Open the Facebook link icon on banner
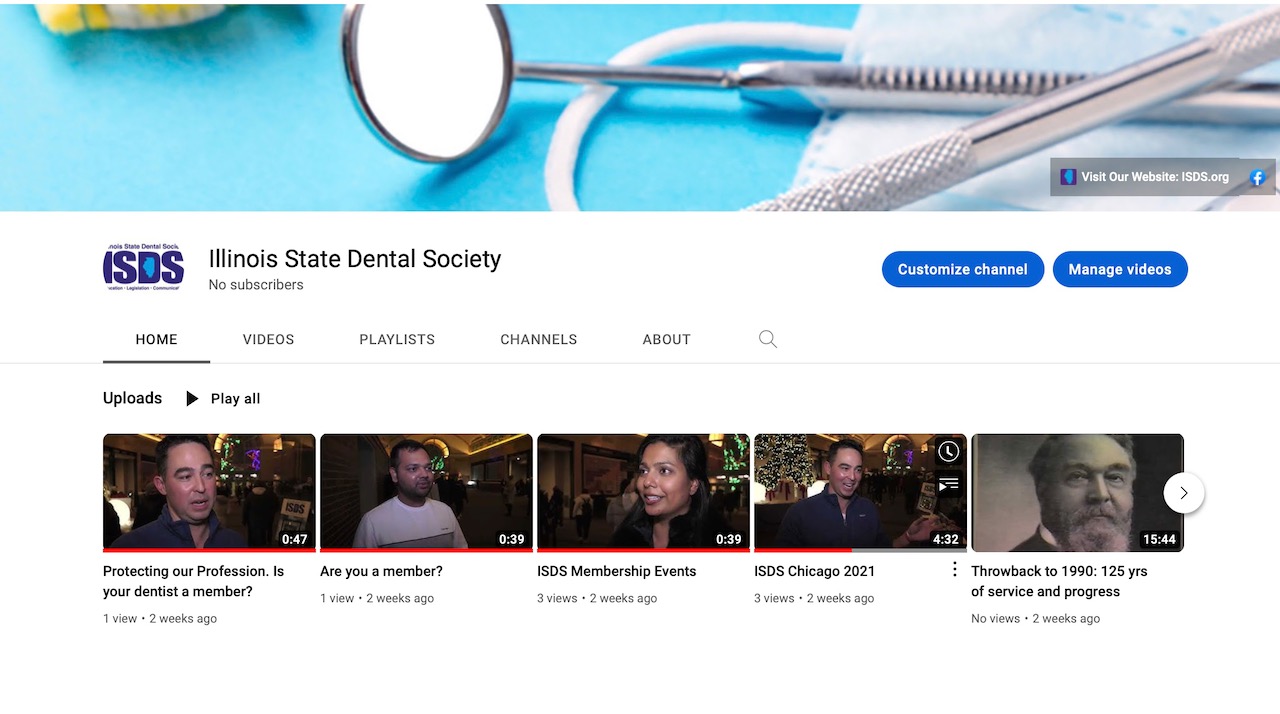The height and width of the screenshot is (714, 1280). [1258, 178]
